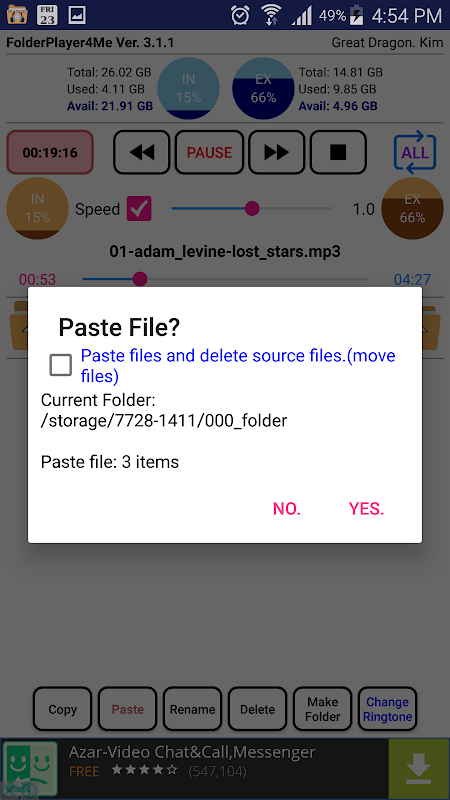Tap the orange EX 66% storage circle
This screenshot has height=800, width=450.
tap(412, 208)
